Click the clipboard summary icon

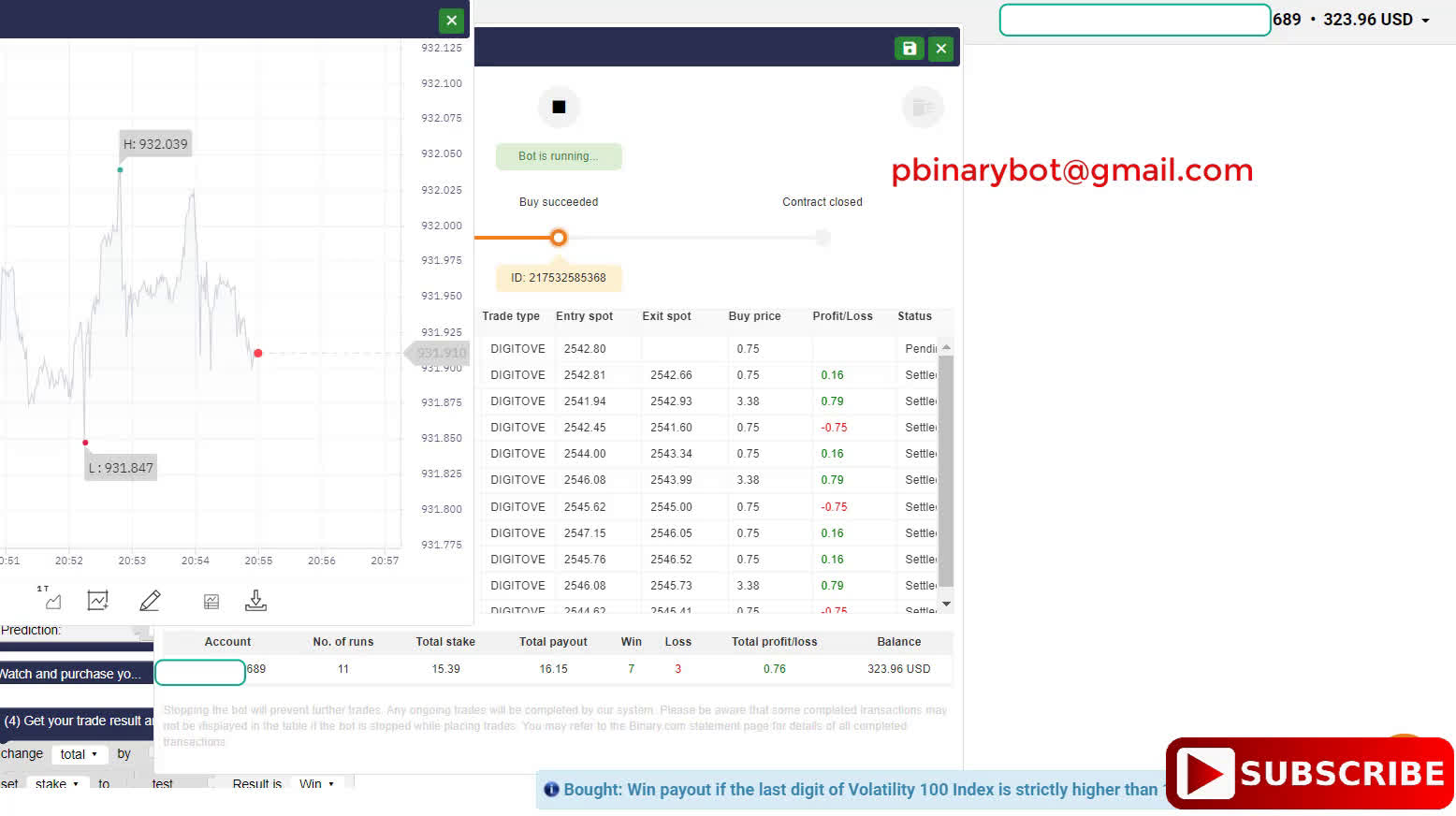point(923,107)
